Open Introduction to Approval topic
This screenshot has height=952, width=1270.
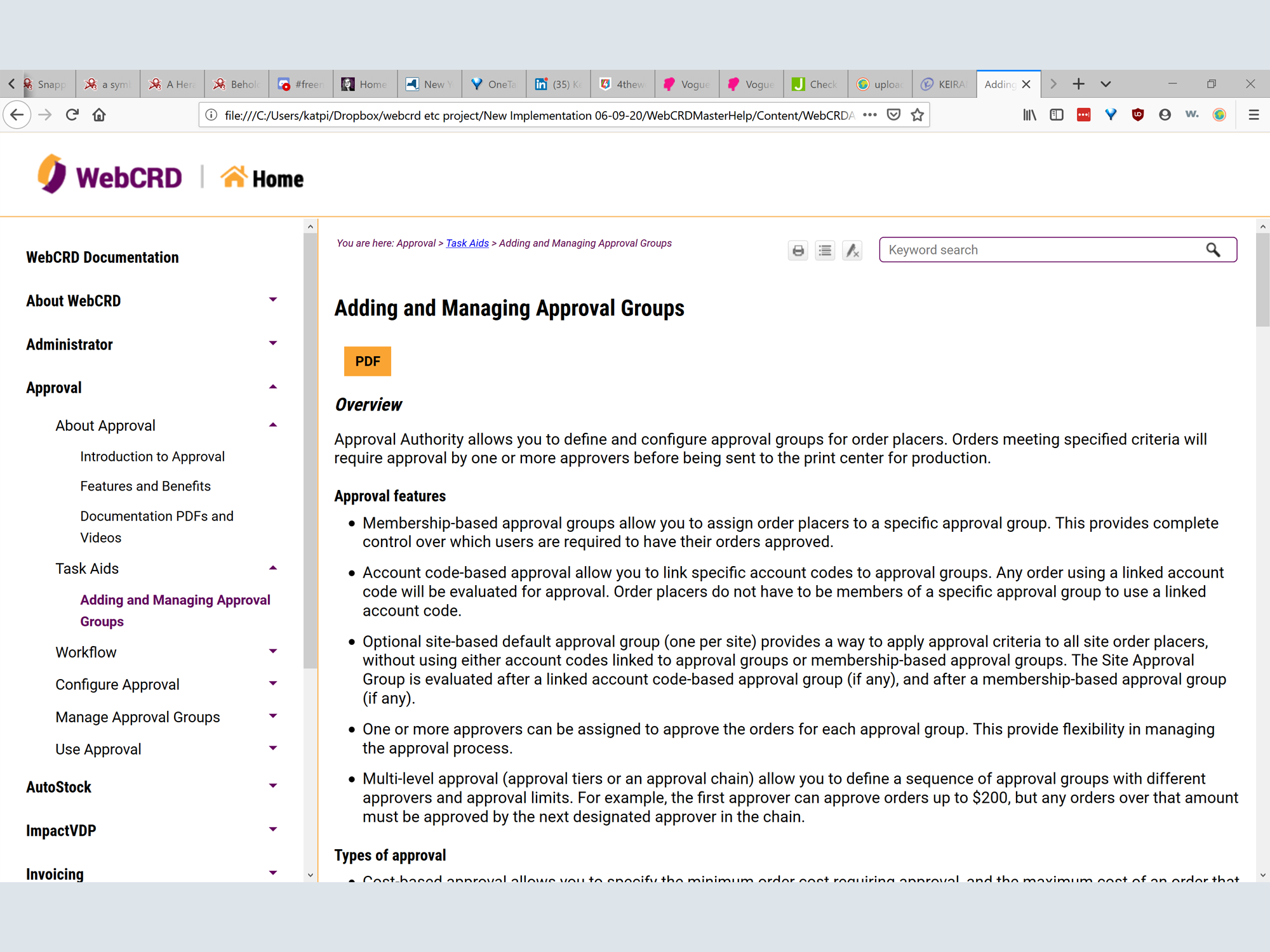(152, 456)
